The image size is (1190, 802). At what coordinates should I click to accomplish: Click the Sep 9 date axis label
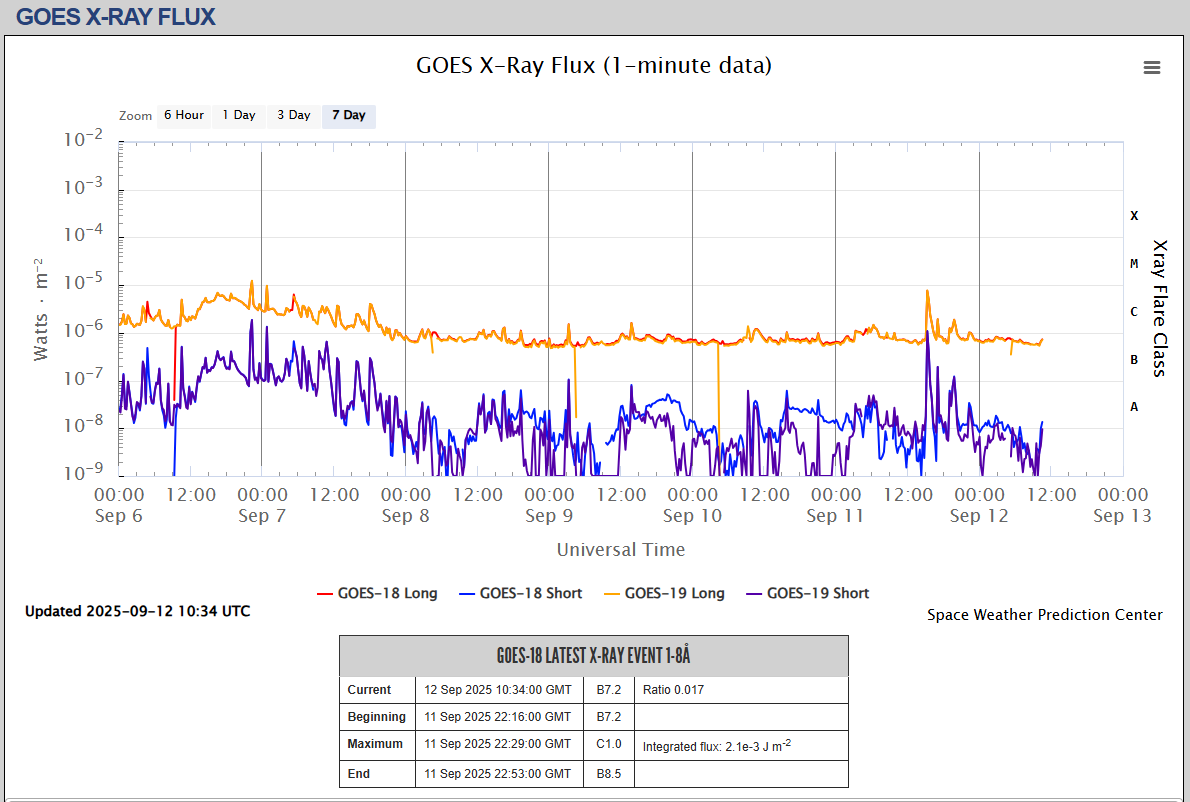click(541, 516)
